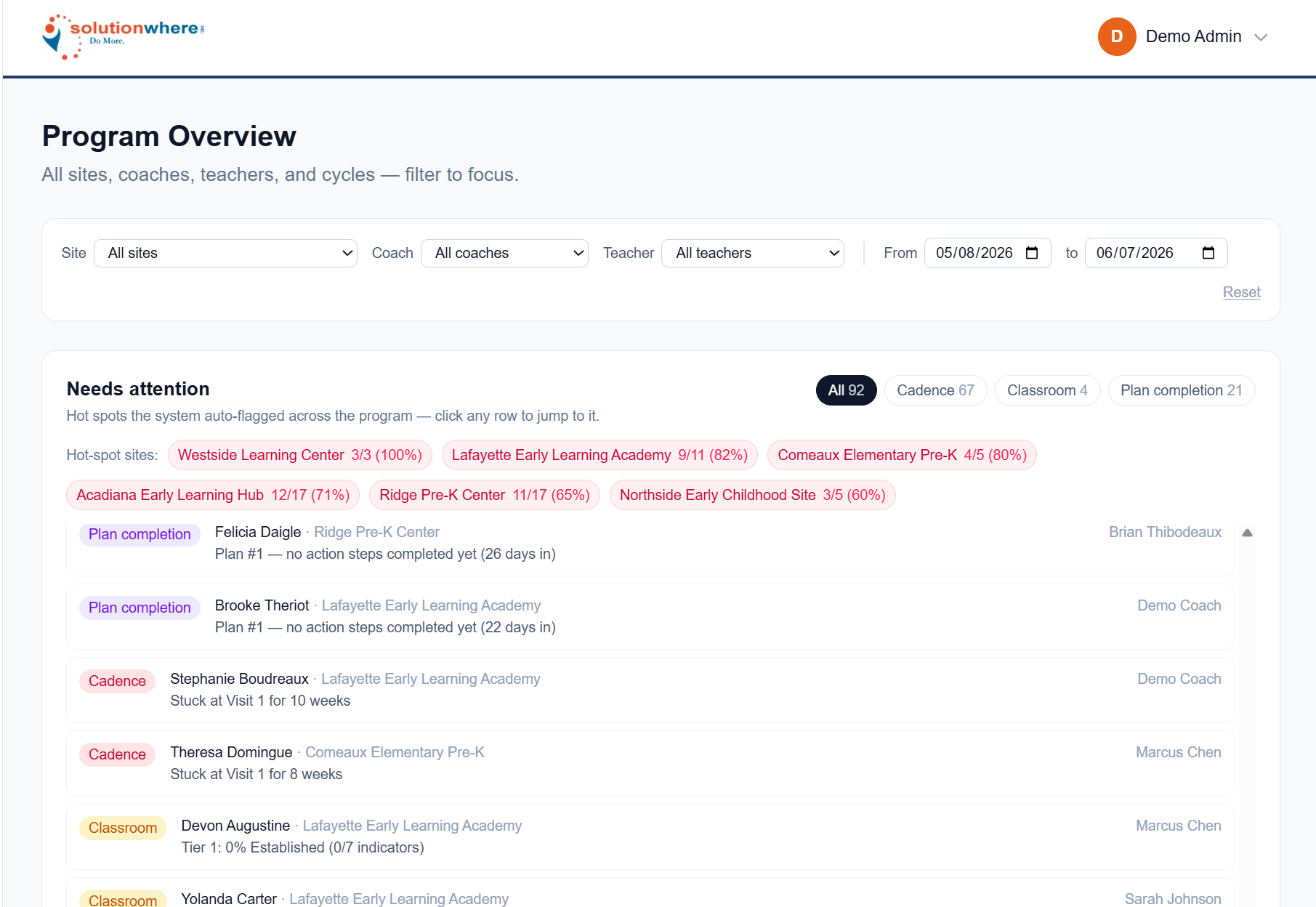
Task: Click Marcus Chen on Devon Augustine's row
Action: coord(1178,826)
